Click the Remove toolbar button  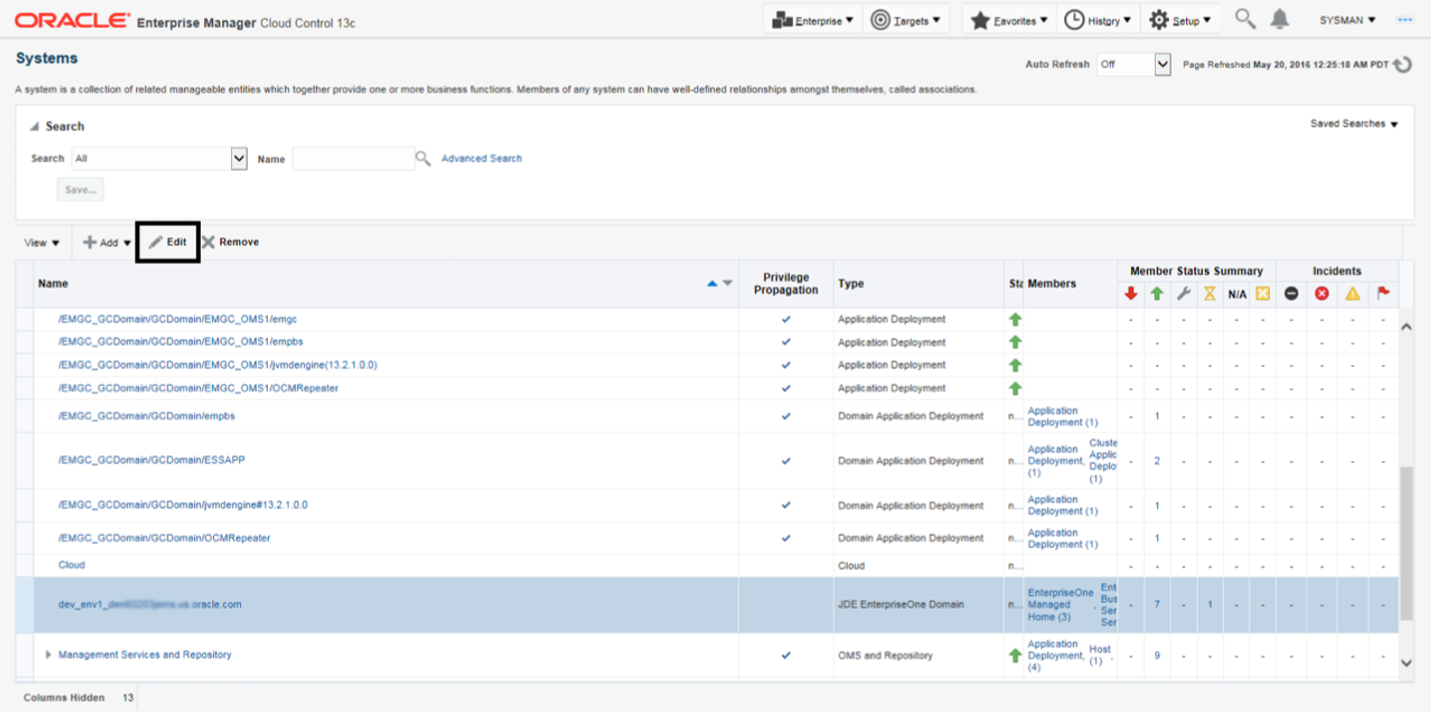[x=230, y=242]
